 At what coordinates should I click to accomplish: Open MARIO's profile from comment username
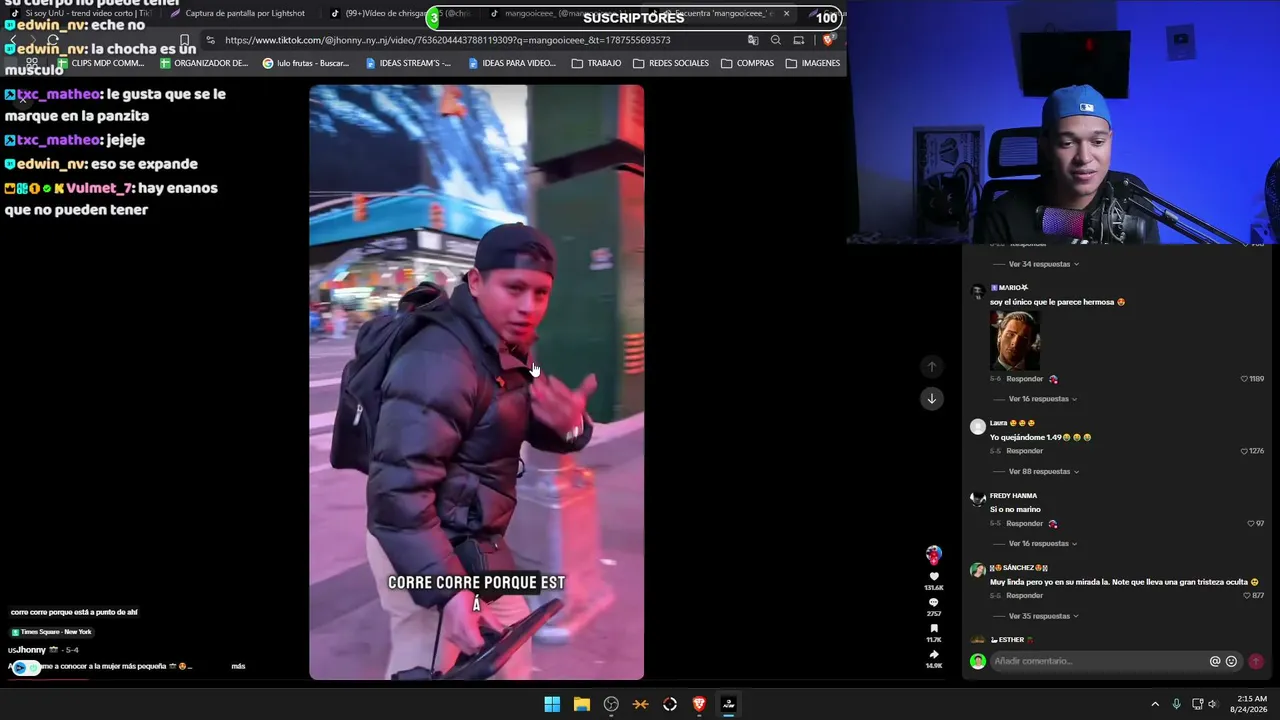click(1009, 288)
